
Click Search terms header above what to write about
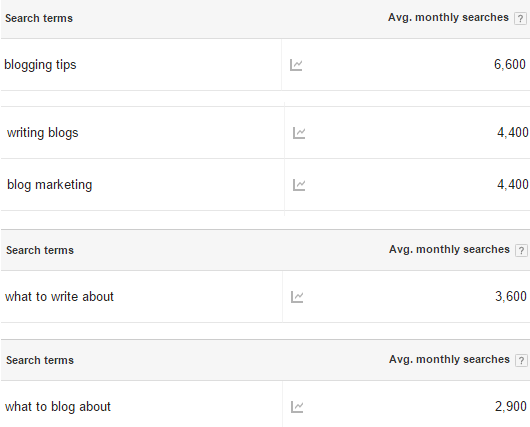(x=40, y=250)
